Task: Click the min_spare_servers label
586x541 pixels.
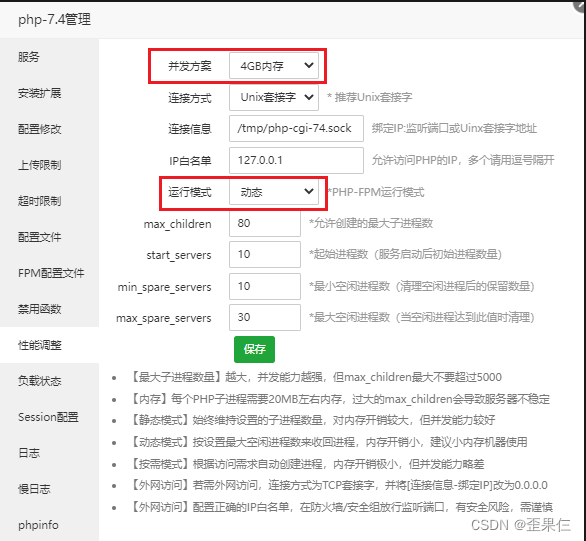Action: click(x=164, y=287)
